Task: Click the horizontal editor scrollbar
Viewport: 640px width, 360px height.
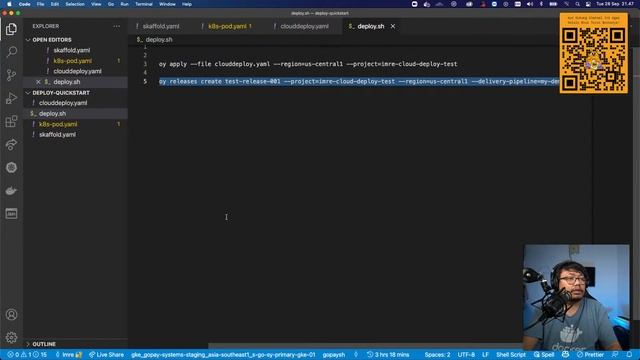Action: tap(365, 346)
